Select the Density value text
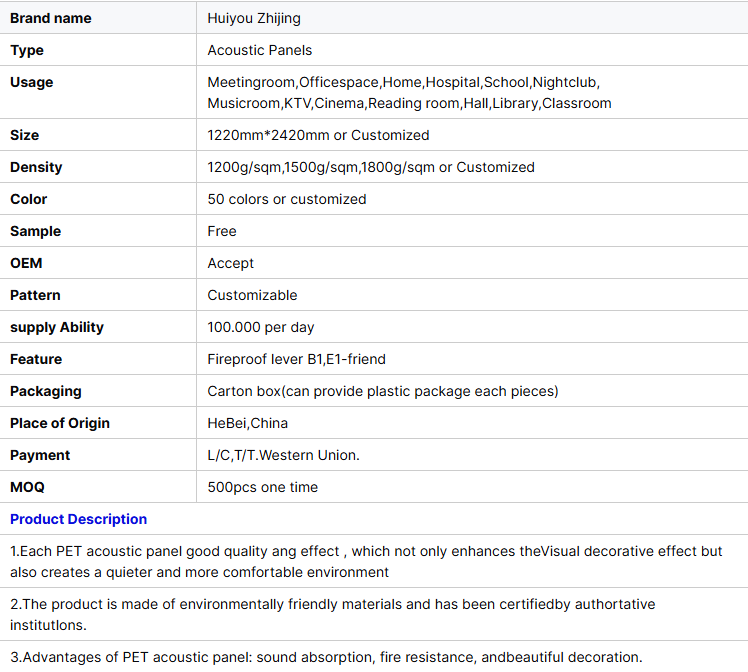Image resolution: width=748 pixels, height=672 pixels. pos(371,167)
